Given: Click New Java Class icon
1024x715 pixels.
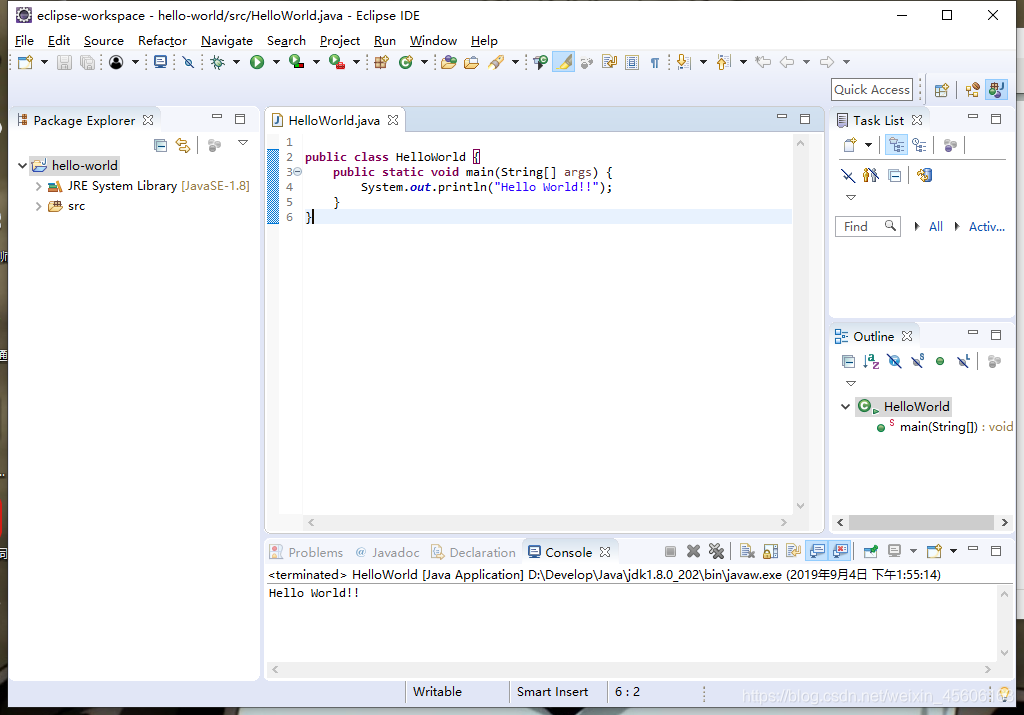Looking at the screenshot, I should click(x=406, y=62).
